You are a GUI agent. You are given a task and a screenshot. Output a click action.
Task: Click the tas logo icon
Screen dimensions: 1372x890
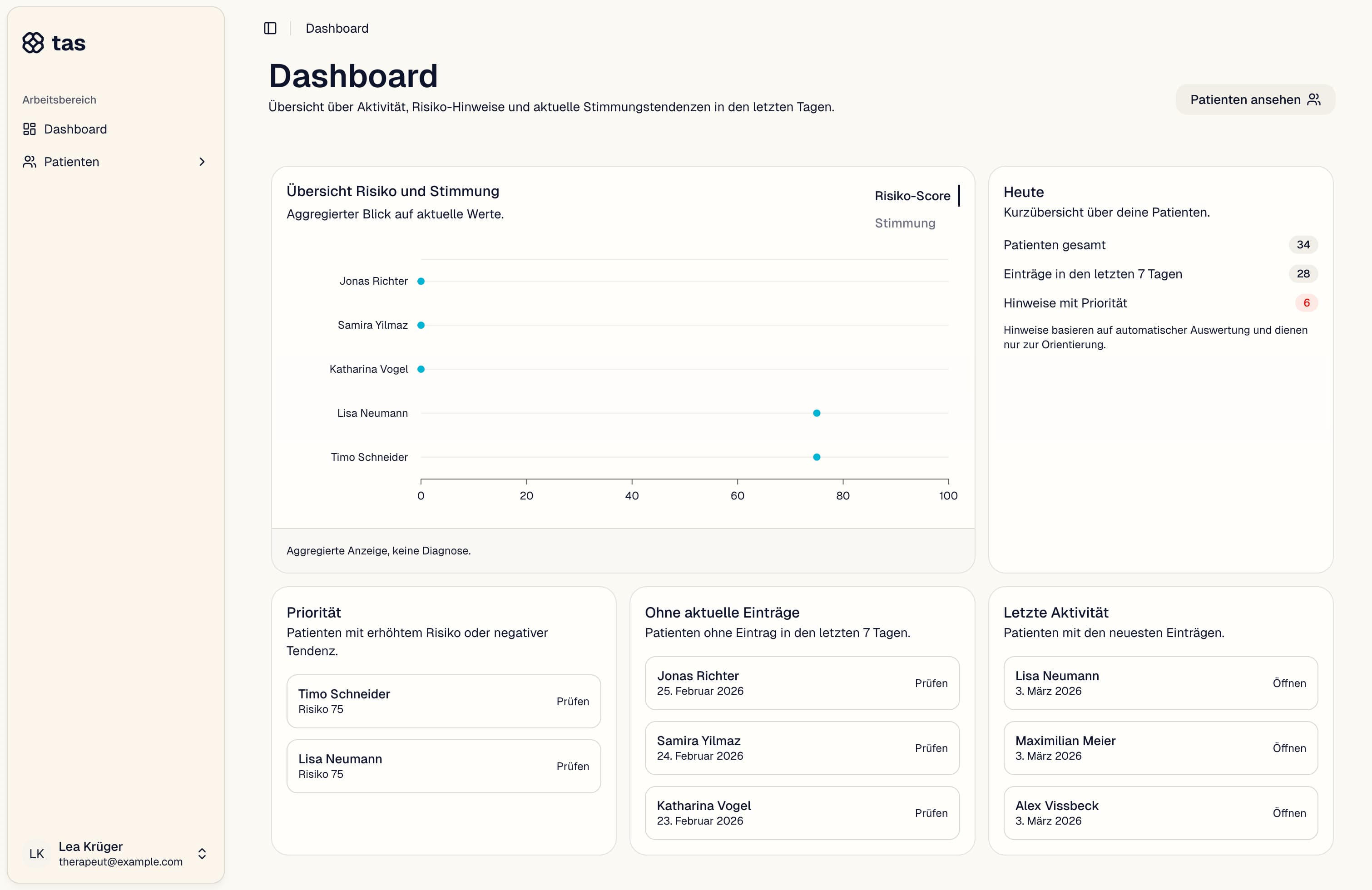point(34,43)
